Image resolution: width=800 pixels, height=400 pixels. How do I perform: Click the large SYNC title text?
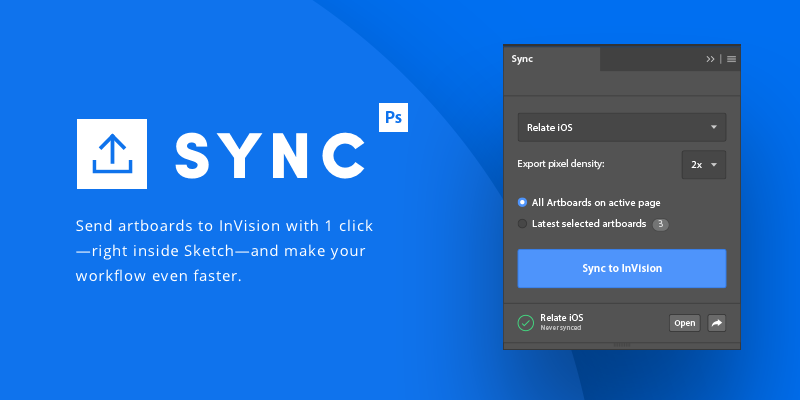pos(270,154)
